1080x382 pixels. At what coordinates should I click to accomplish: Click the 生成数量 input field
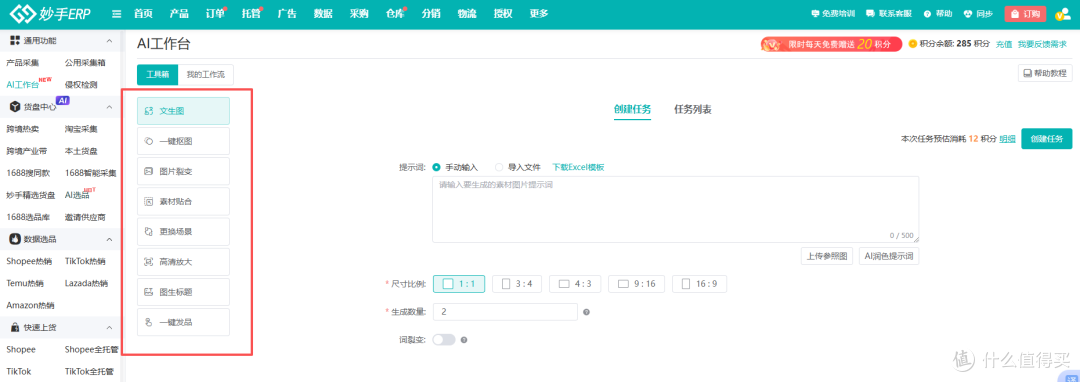[x=505, y=312]
